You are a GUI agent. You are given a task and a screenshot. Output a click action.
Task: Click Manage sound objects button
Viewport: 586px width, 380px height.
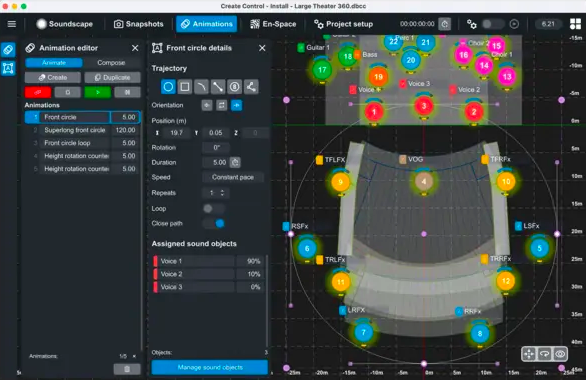point(210,367)
